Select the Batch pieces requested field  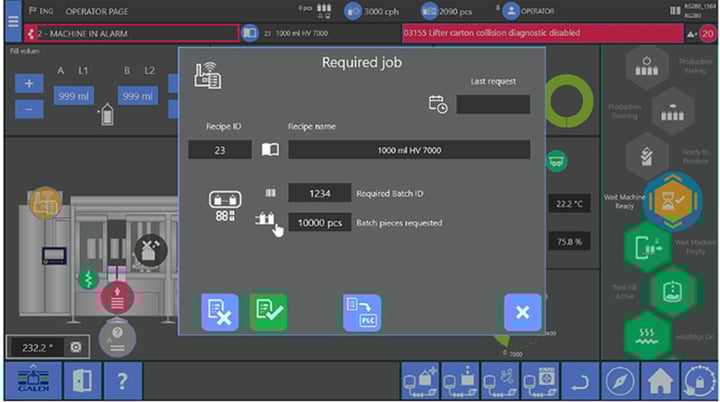tap(319, 222)
